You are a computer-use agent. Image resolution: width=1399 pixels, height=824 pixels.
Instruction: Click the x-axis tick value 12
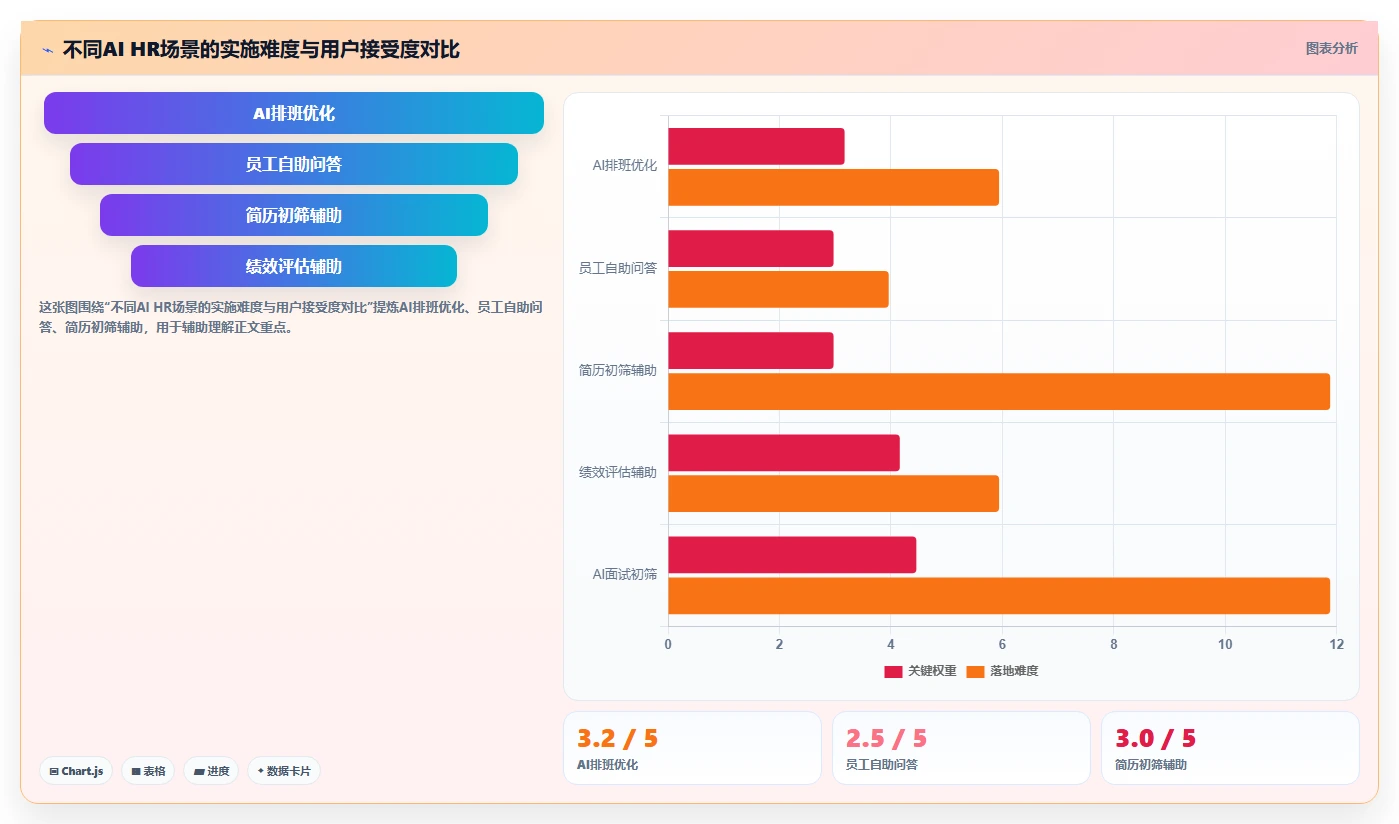[x=1336, y=644]
